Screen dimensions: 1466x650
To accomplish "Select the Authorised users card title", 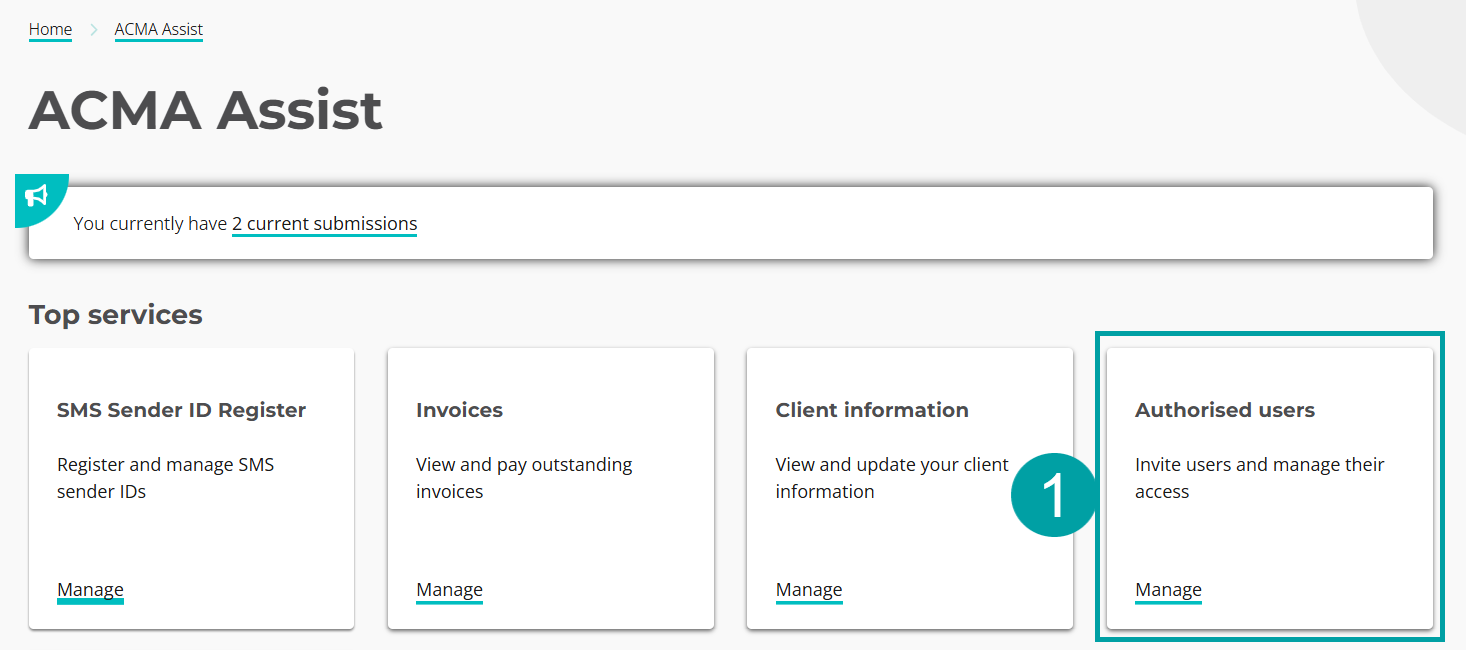I will 1224,409.
